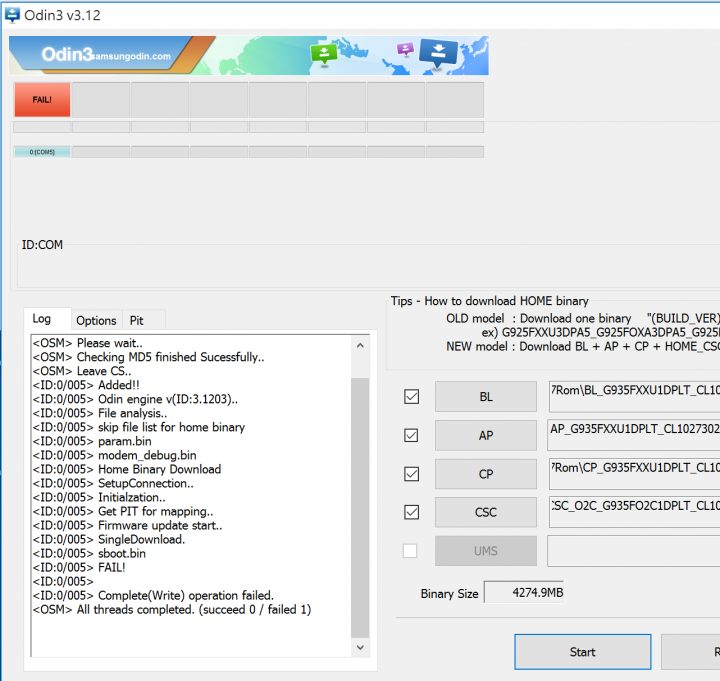Click the log vertical scrollbar thumb
The width and height of the screenshot is (720, 681).
[x=360, y=507]
